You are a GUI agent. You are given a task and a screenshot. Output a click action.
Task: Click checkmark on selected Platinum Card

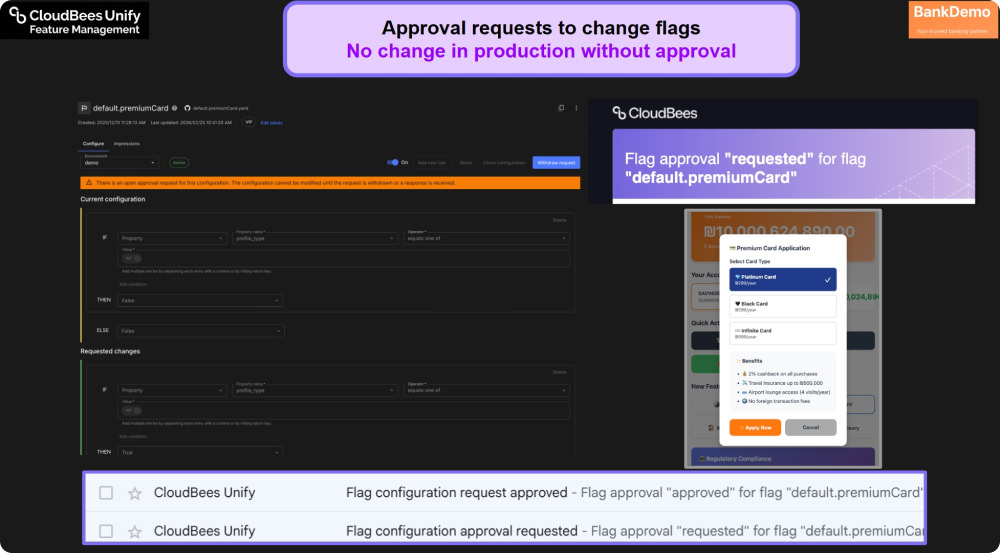[x=828, y=279]
